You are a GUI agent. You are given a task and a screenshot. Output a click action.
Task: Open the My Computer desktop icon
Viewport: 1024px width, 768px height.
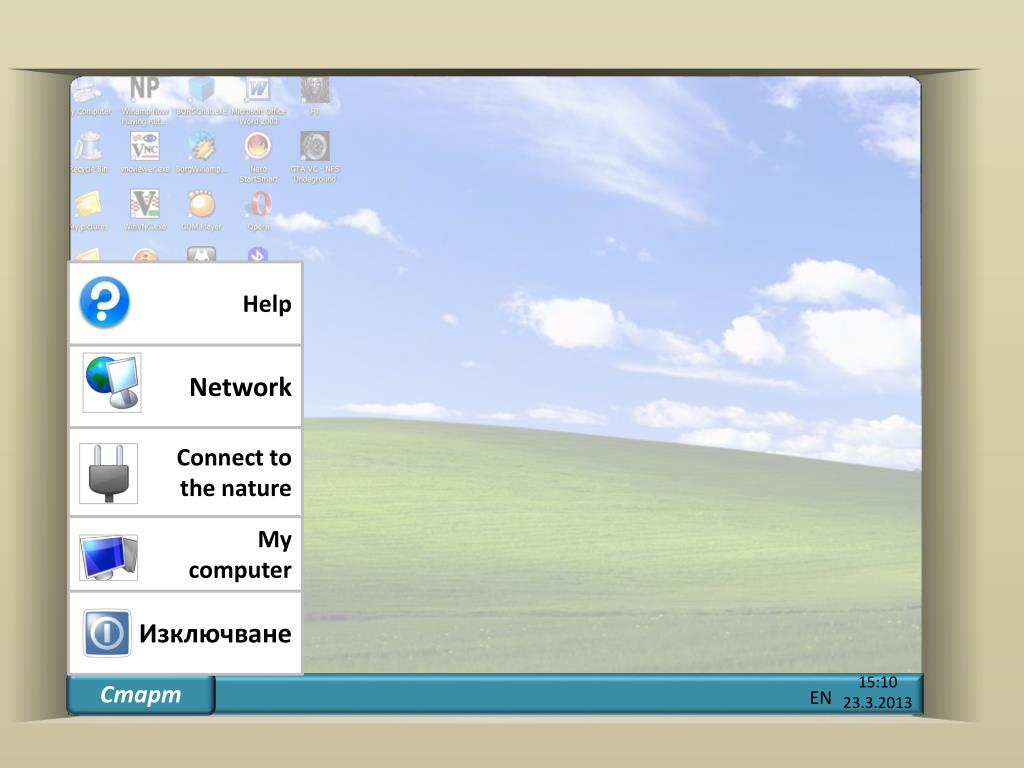point(90,98)
